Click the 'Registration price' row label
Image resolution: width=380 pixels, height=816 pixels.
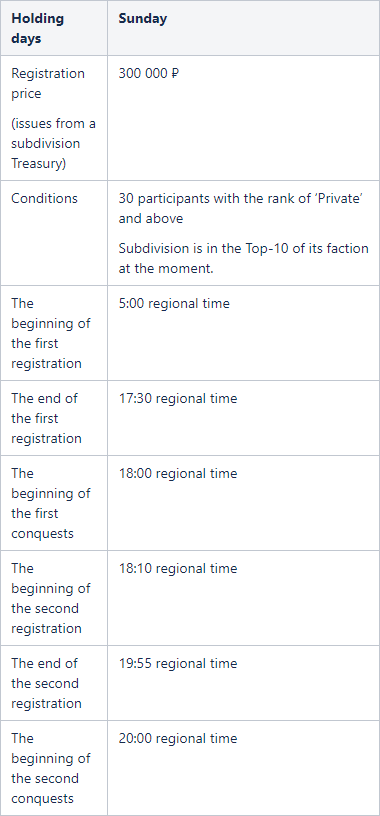tap(48, 83)
